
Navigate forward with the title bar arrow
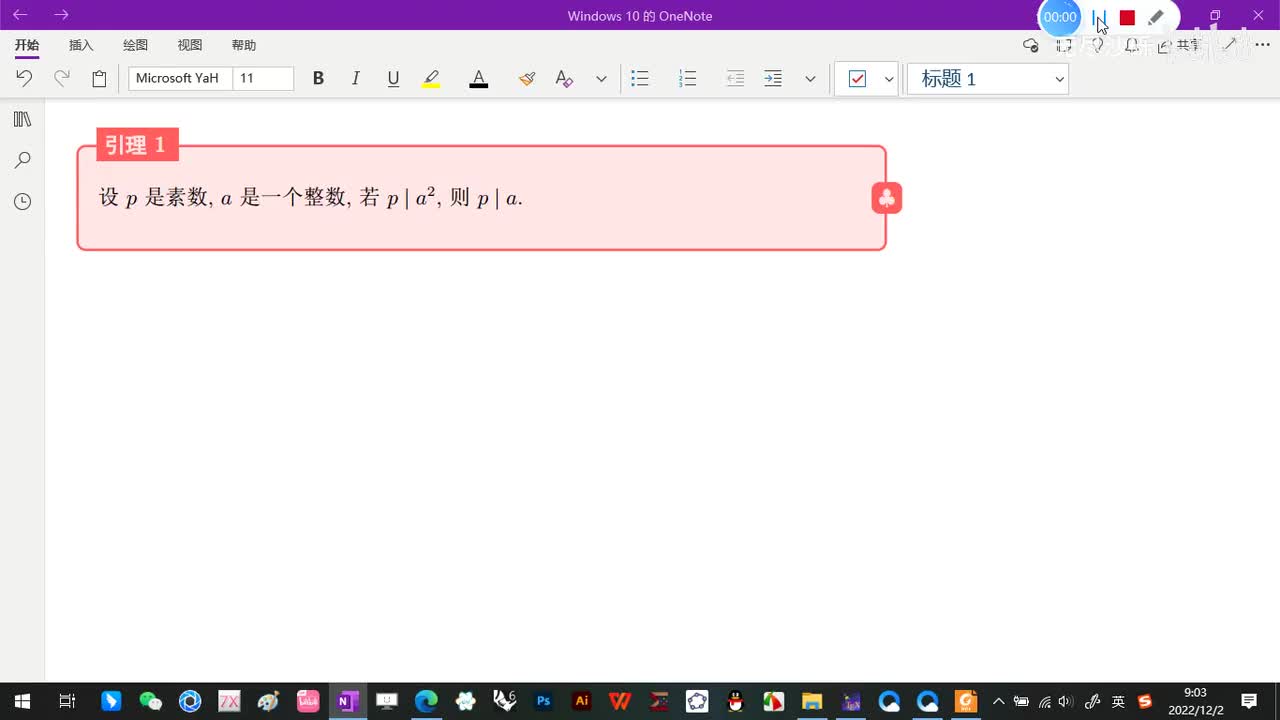(x=61, y=15)
